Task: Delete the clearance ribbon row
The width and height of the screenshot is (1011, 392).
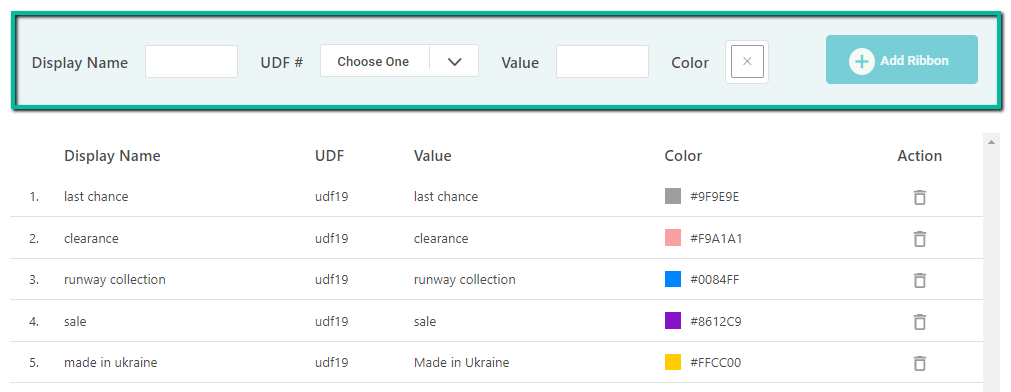Action: 920,239
